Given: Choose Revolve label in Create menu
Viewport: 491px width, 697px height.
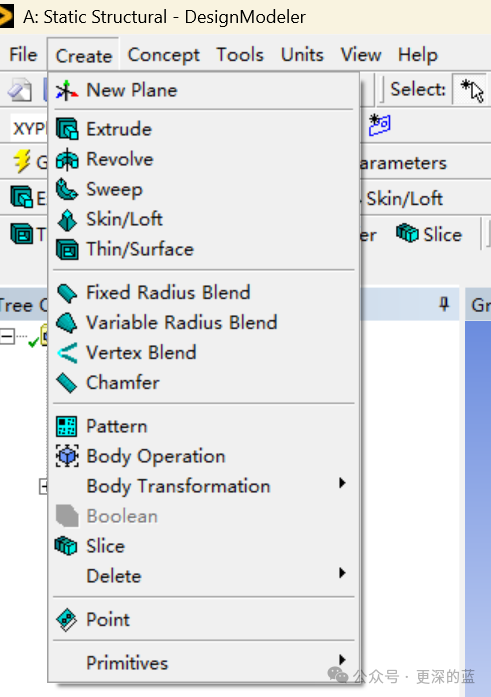Looking at the screenshot, I should point(120,159).
